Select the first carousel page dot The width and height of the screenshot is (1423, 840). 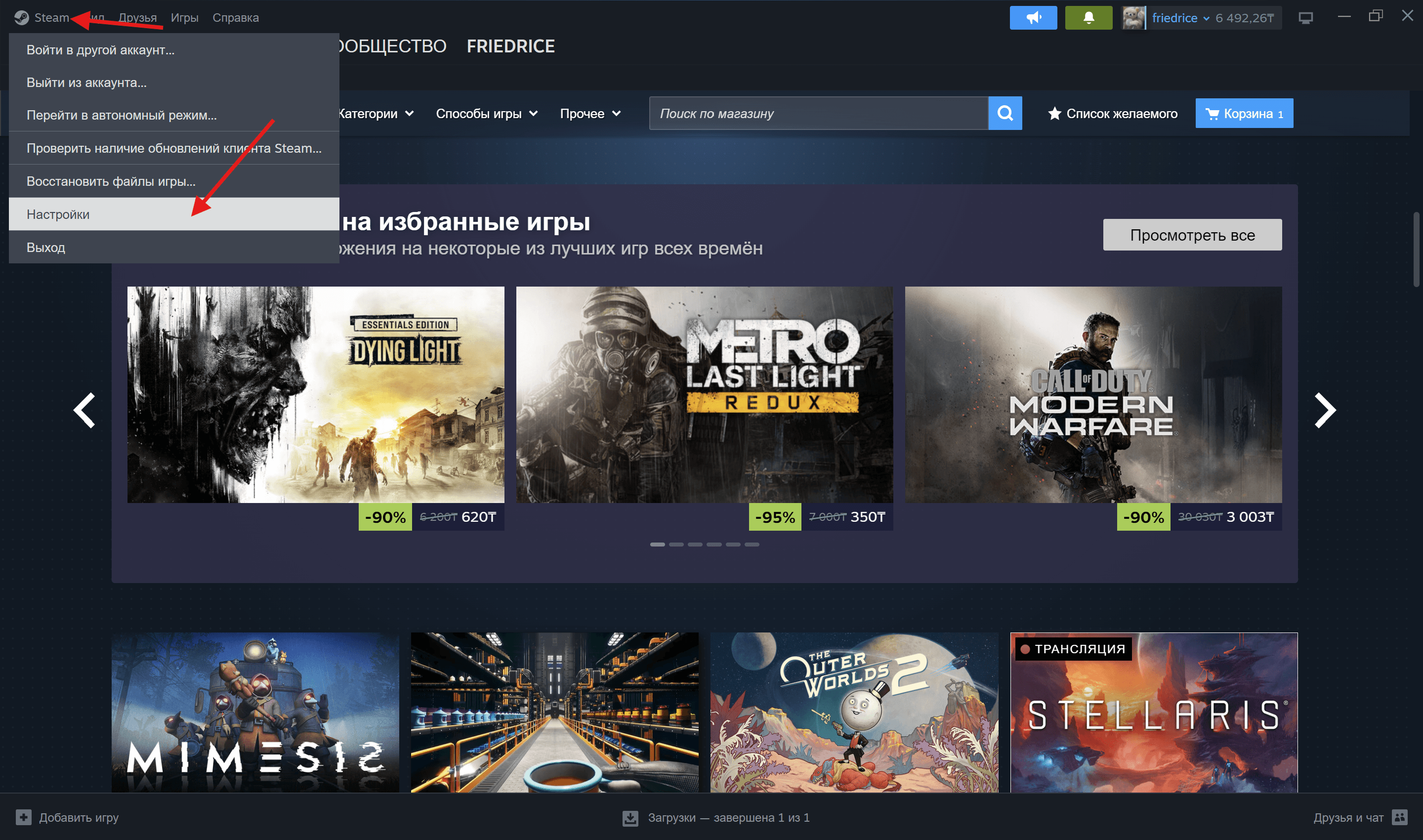tap(657, 545)
